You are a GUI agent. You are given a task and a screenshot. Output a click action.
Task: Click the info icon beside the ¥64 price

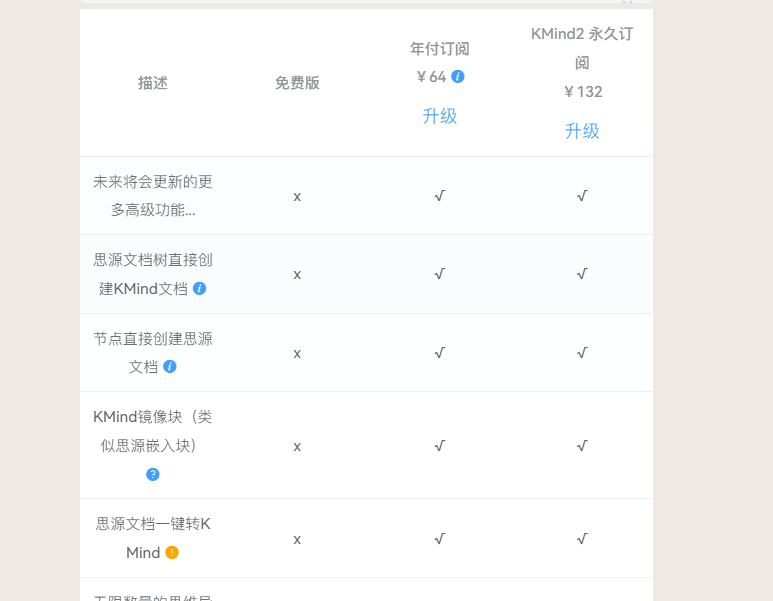[x=458, y=76]
